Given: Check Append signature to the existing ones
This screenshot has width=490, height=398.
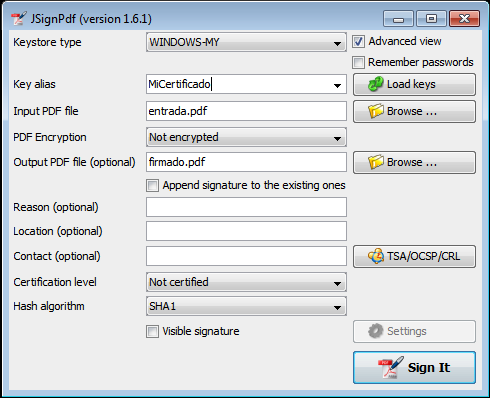Looking at the screenshot, I should [152, 185].
